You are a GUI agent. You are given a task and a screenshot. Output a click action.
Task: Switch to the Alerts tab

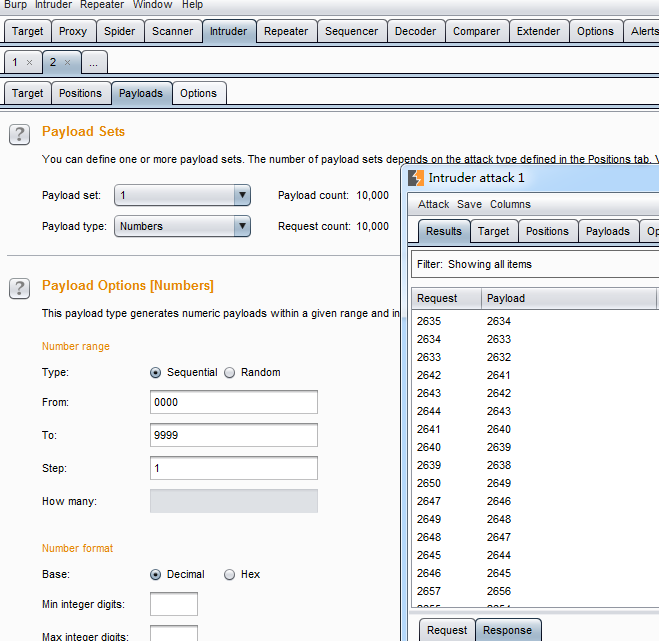pyautogui.click(x=642, y=32)
